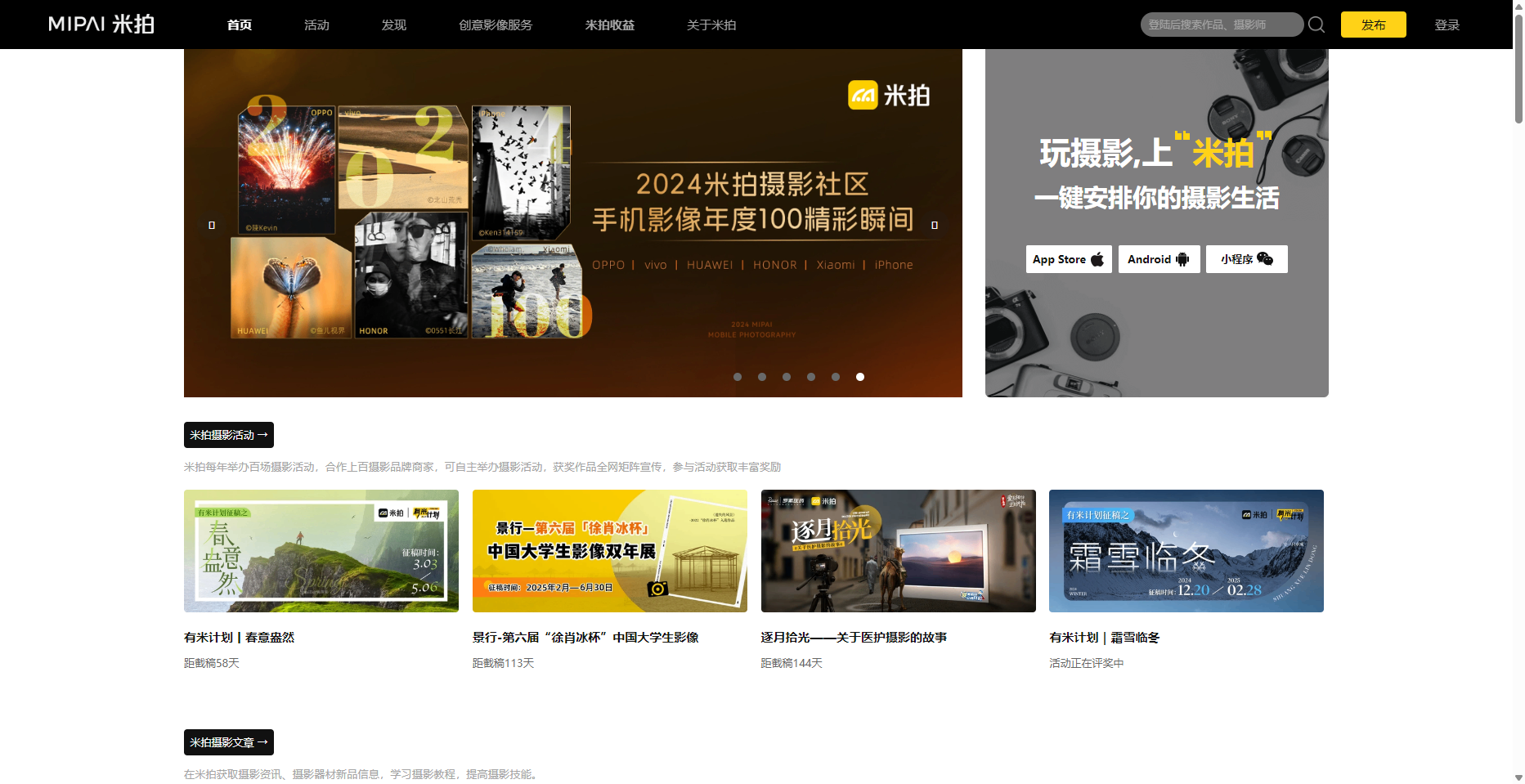The width and height of the screenshot is (1525, 784).
Task: Open the 霜雪临冬 activity thumbnail
Action: 1186,551
